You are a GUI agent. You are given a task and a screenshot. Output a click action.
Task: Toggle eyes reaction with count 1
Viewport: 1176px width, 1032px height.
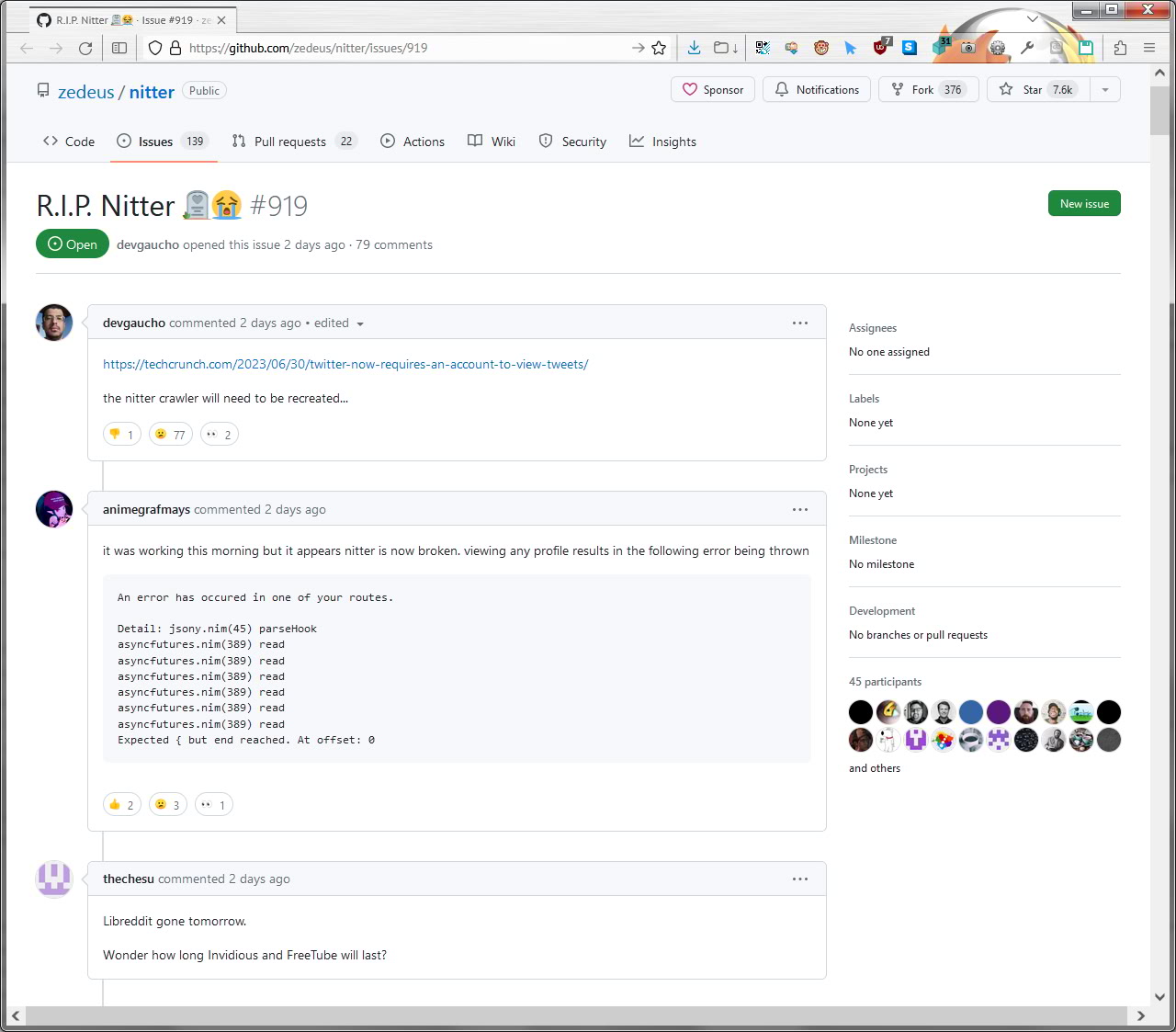coord(214,804)
